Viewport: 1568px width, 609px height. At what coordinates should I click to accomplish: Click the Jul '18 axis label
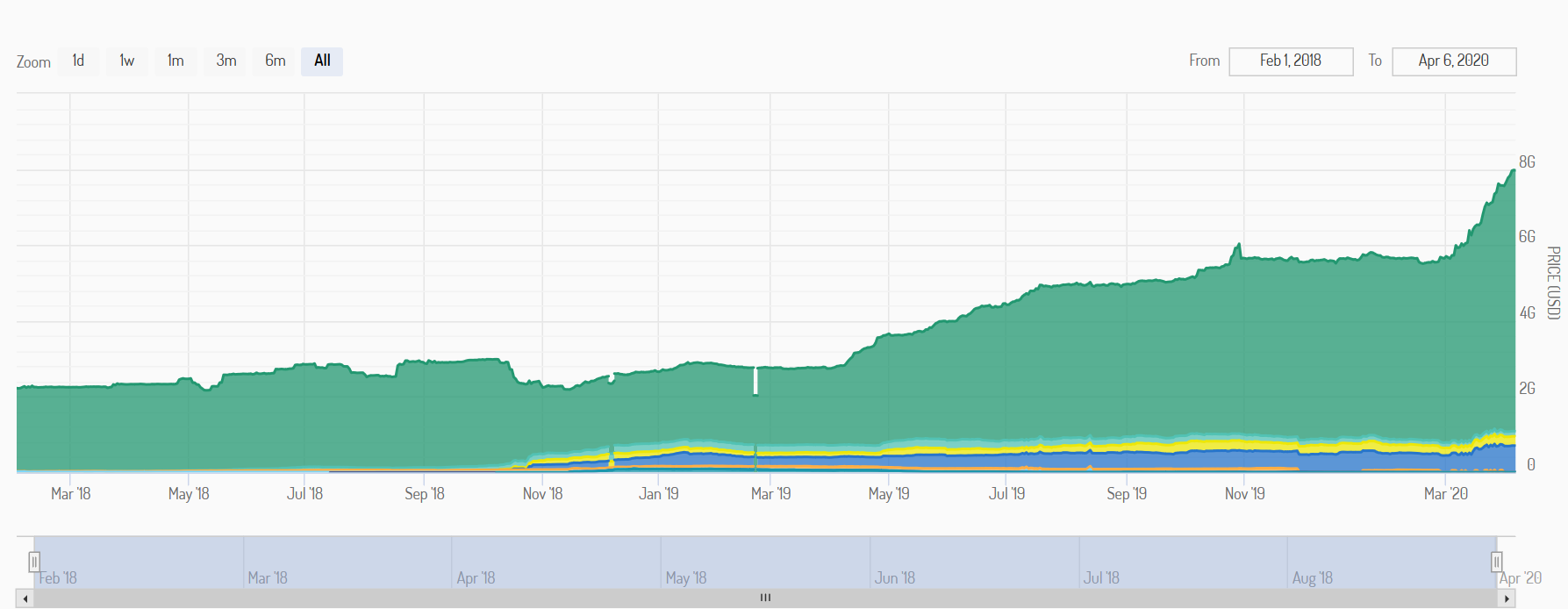tap(304, 494)
